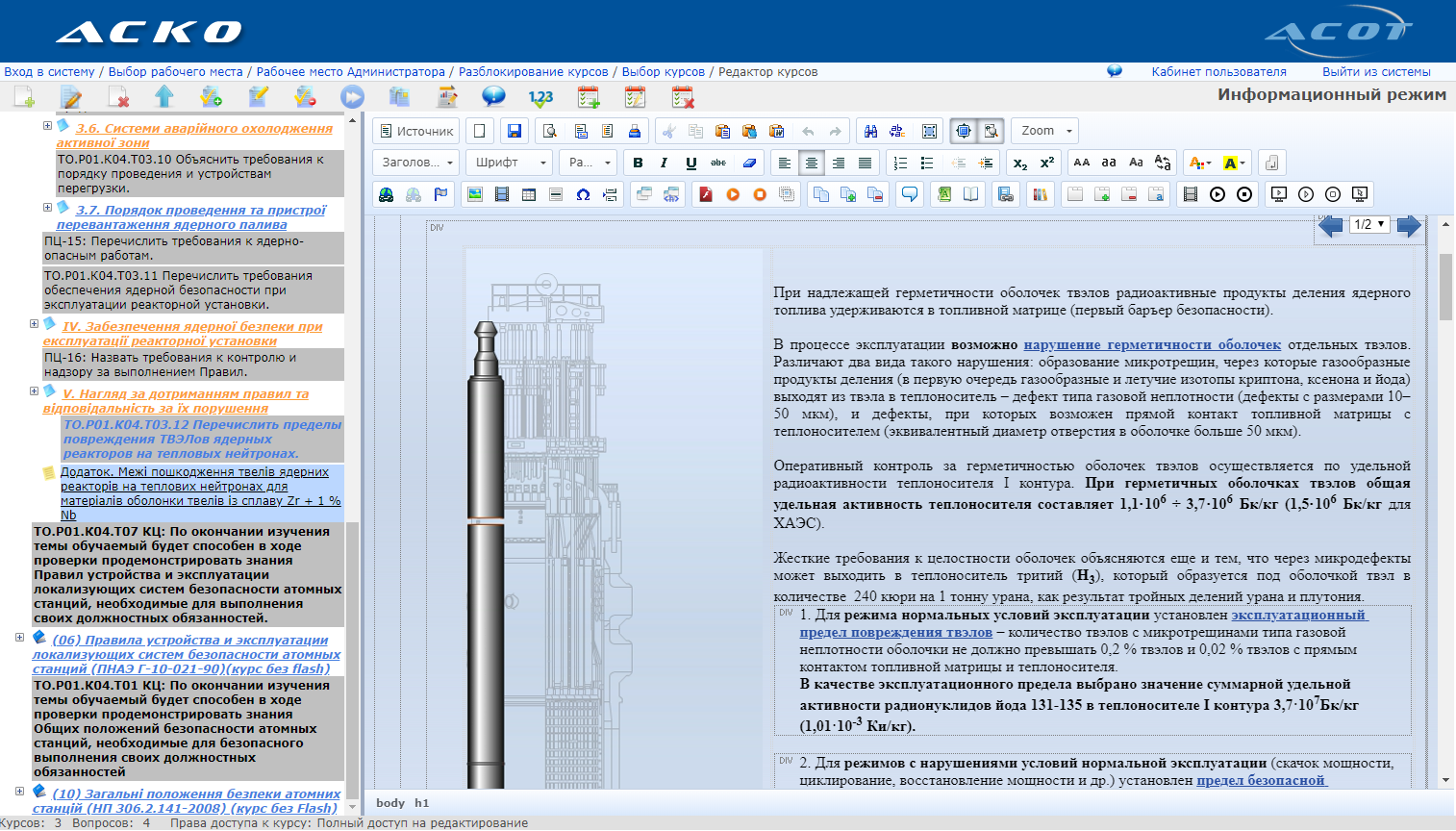Insert numbered list
The height and width of the screenshot is (831, 1456).
pyautogui.click(x=900, y=163)
